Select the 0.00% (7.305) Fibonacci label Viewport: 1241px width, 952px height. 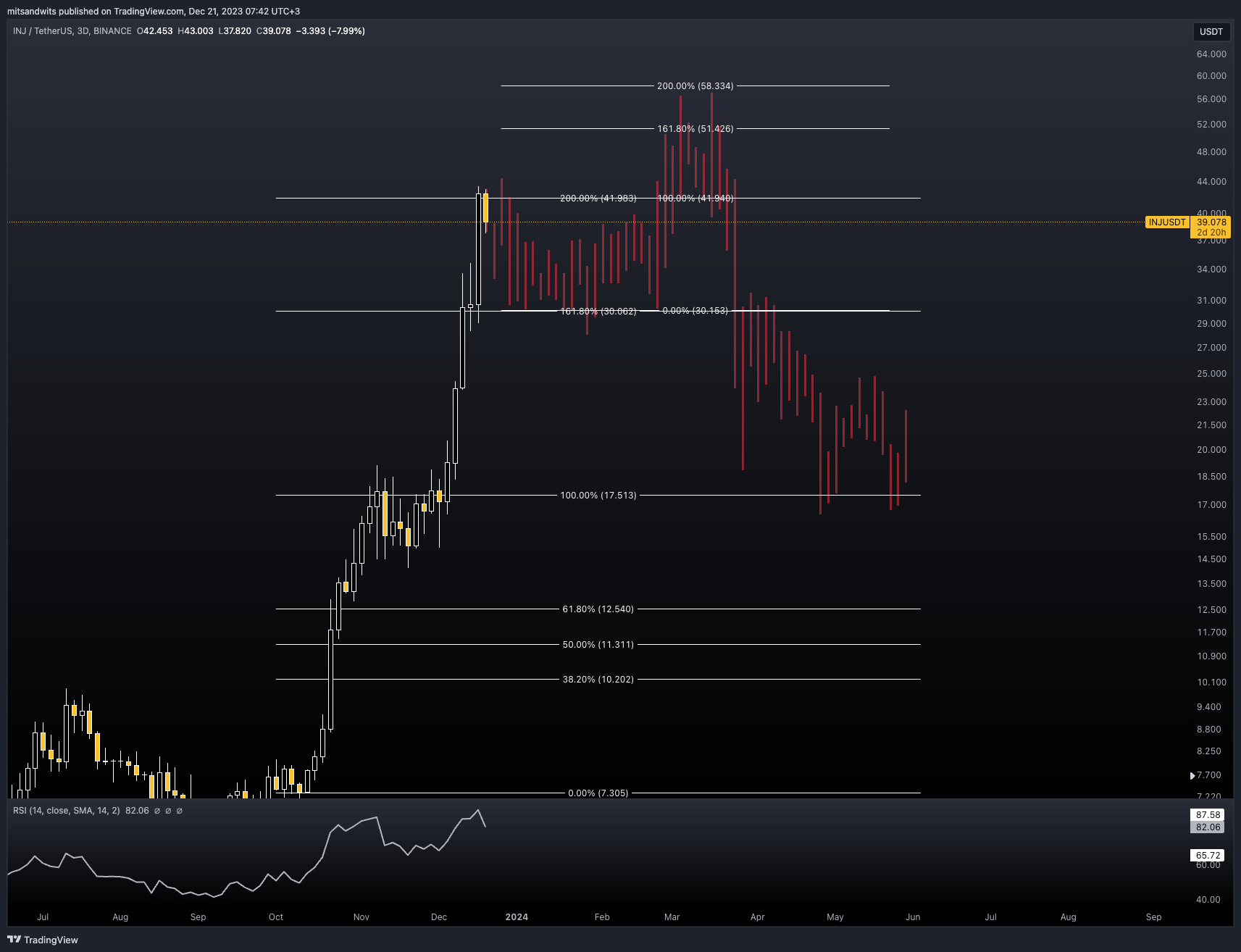pos(598,793)
